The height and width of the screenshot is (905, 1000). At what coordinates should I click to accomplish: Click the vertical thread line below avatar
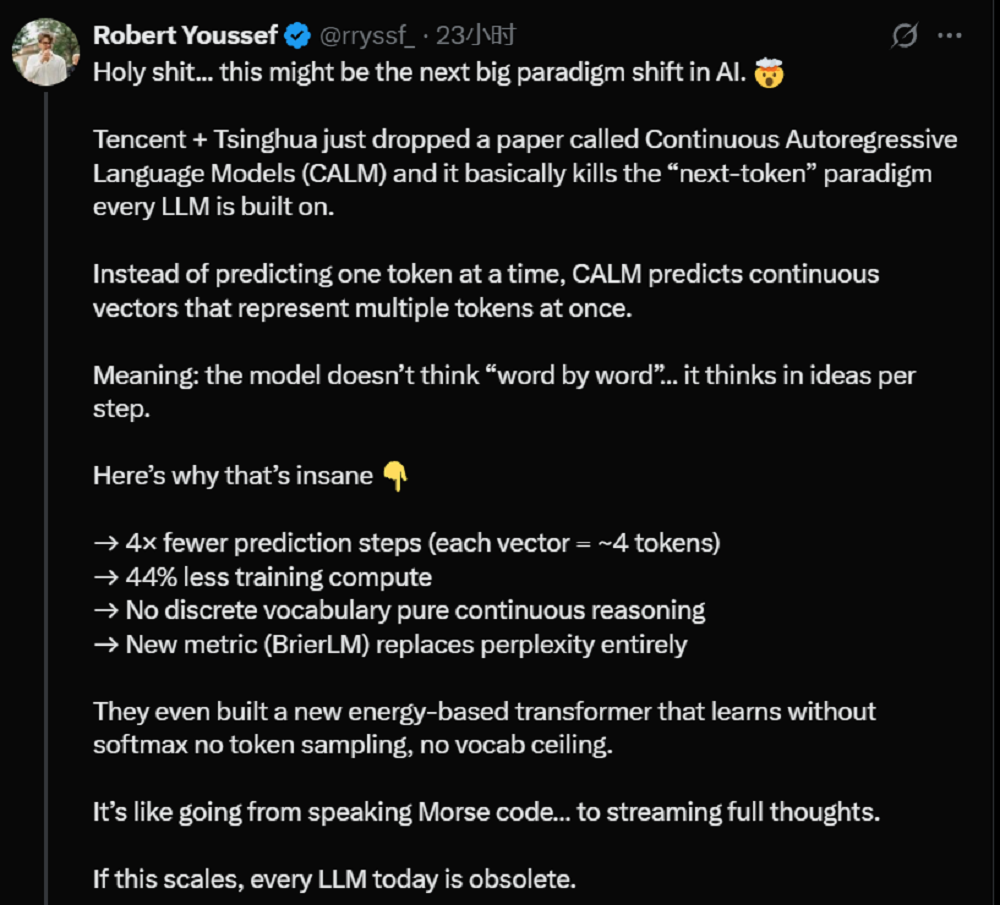tap(45, 500)
